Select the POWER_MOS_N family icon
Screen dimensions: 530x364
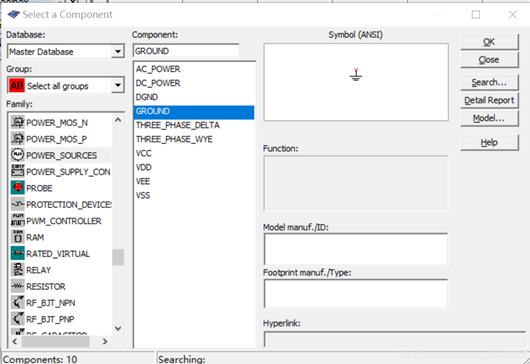(18, 122)
